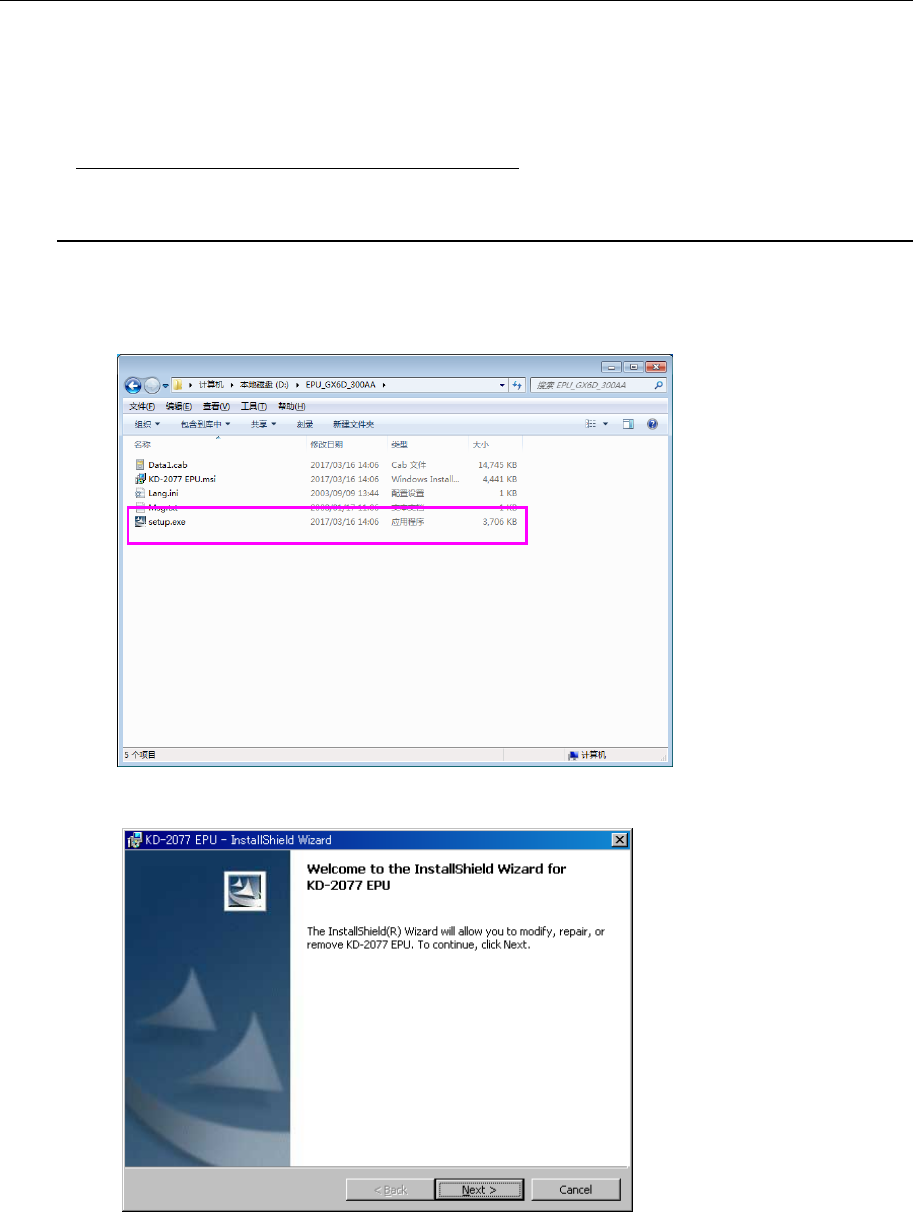Select the setup.exe file icon
Screen dimensions: 913x1212
point(140,521)
